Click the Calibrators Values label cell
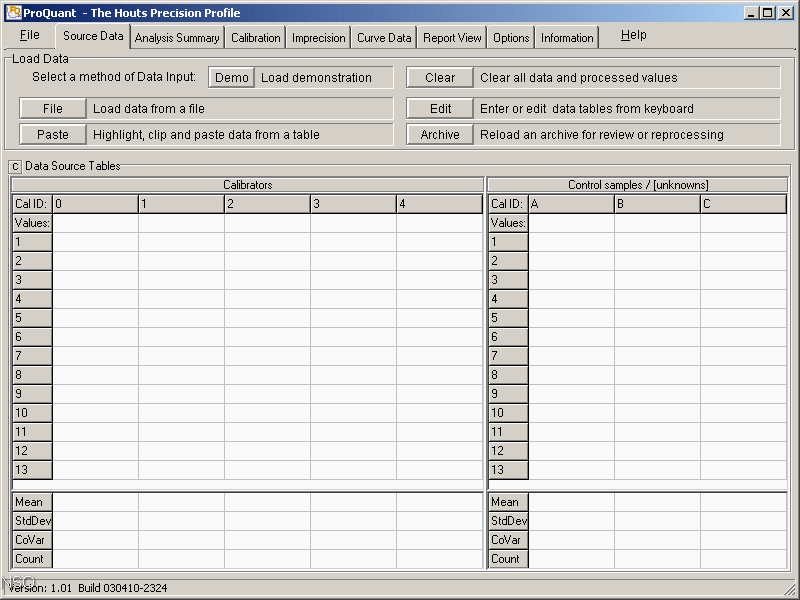The width and height of the screenshot is (800, 600). [x=32, y=223]
